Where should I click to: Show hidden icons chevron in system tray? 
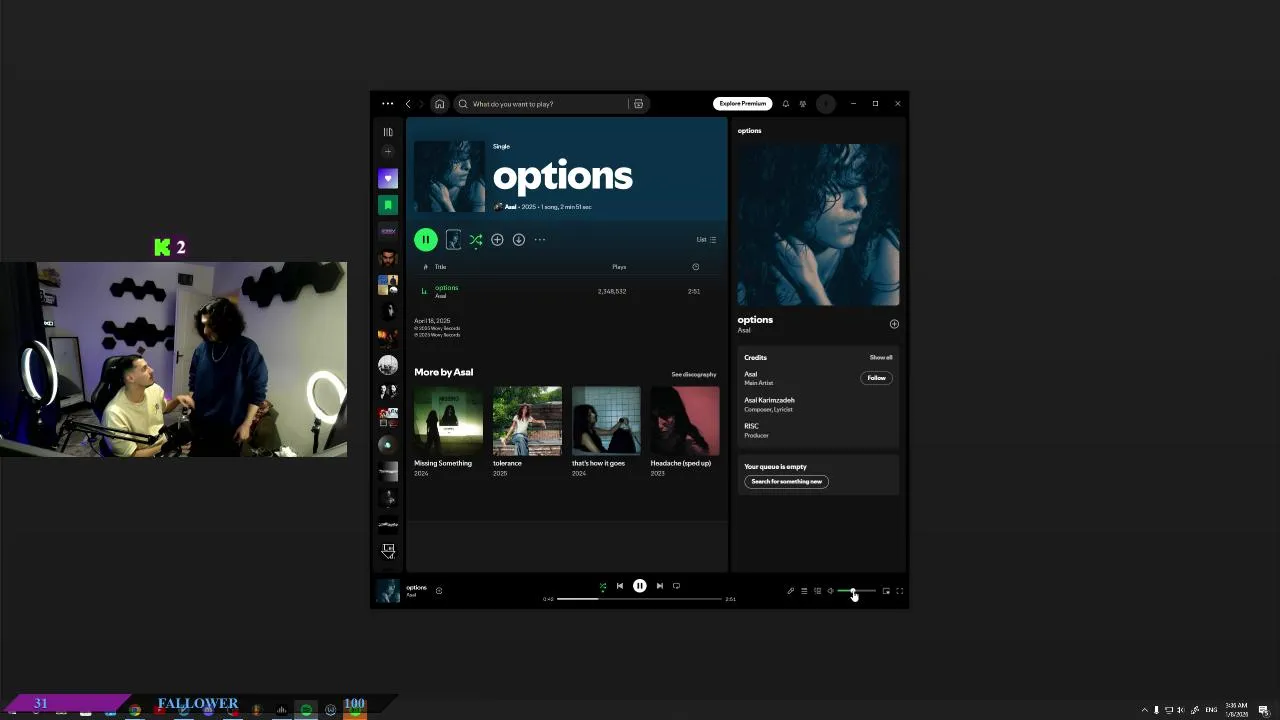[1145, 710]
